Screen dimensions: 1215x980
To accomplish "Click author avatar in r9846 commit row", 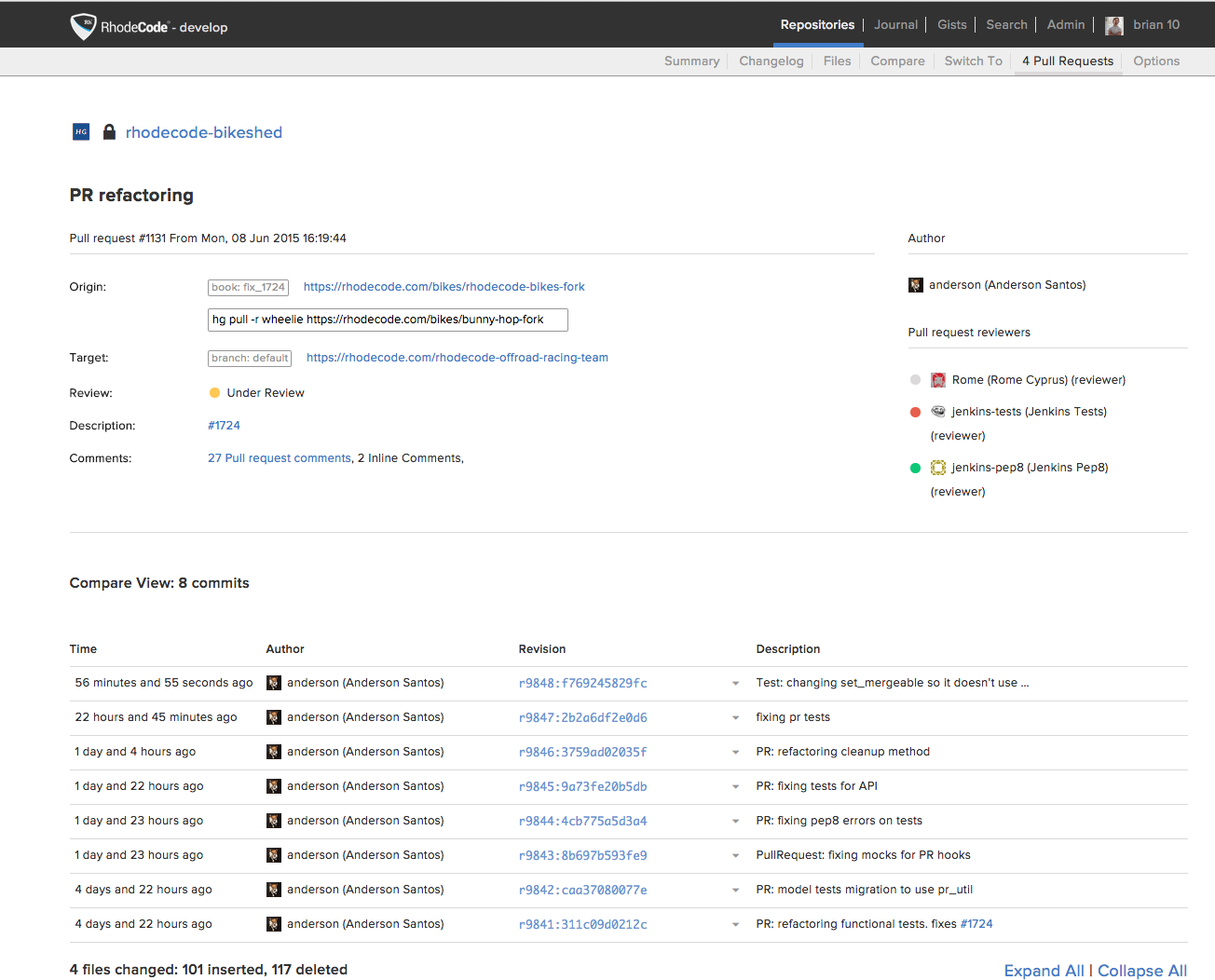I will 274,752.
